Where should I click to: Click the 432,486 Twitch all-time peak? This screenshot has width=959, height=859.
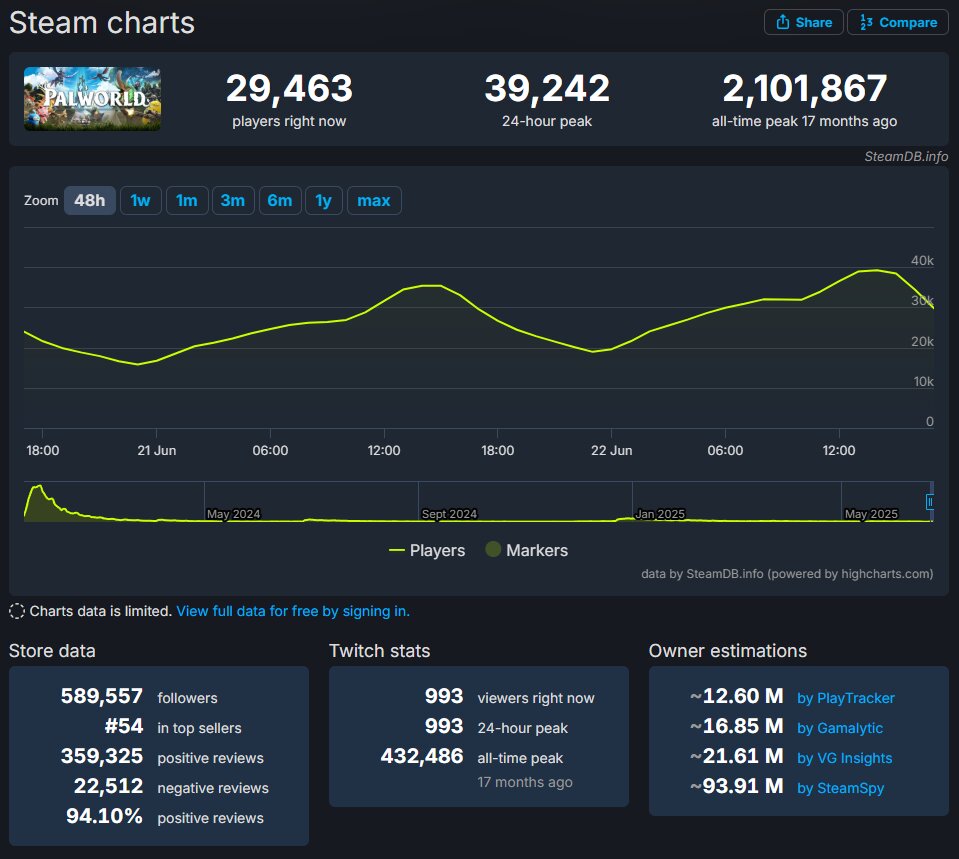422,756
